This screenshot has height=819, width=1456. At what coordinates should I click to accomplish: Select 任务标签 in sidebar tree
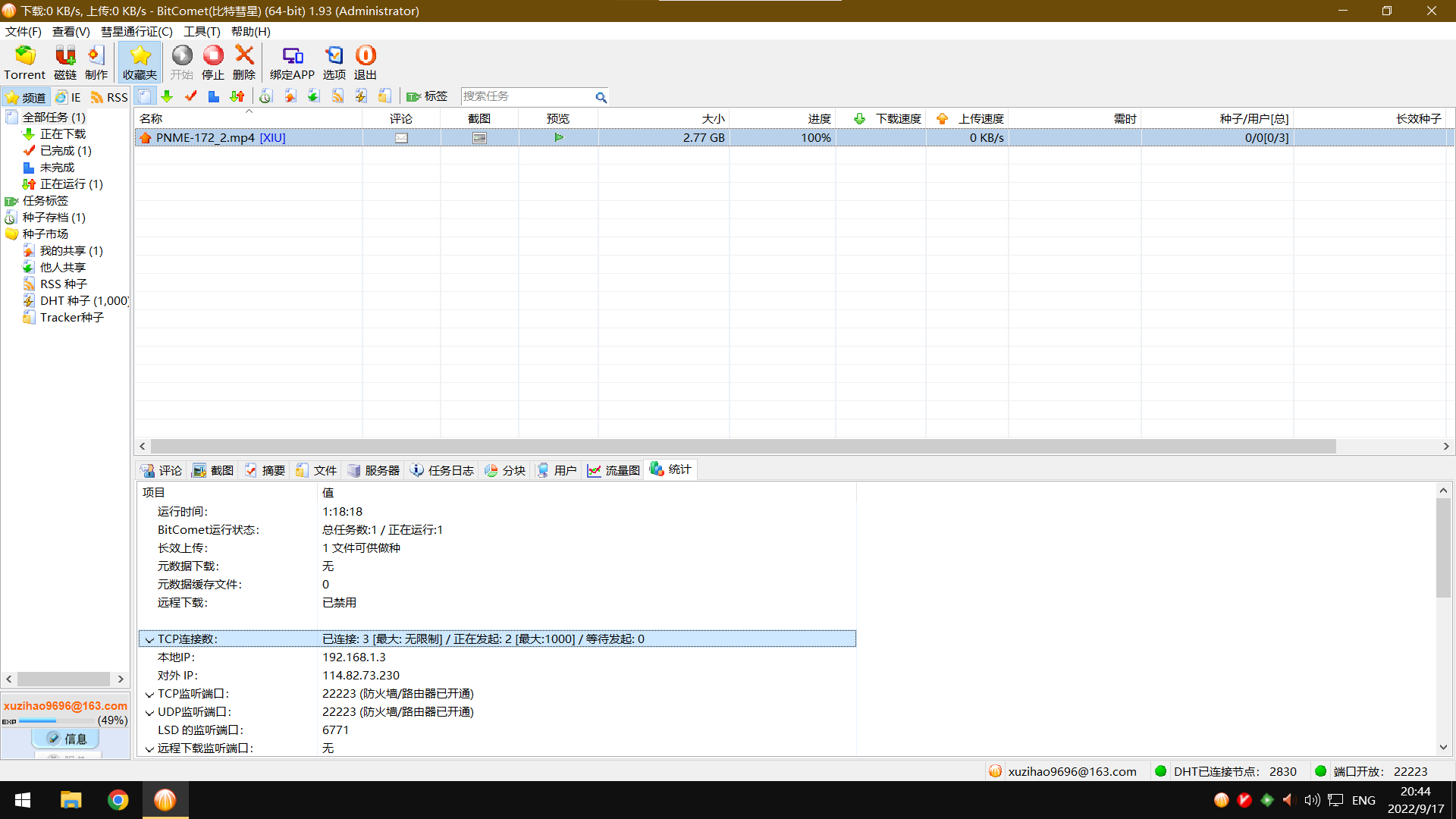[45, 201]
